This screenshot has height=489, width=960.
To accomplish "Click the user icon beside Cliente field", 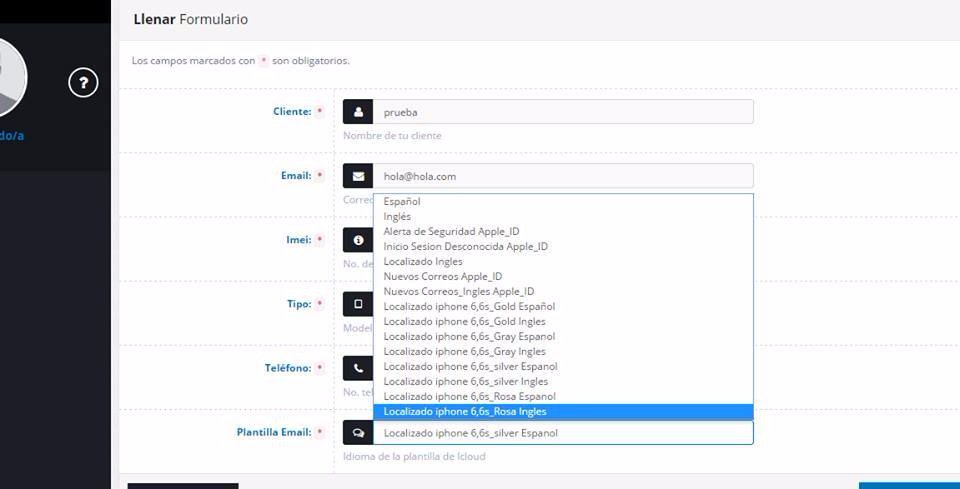I will coord(358,112).
